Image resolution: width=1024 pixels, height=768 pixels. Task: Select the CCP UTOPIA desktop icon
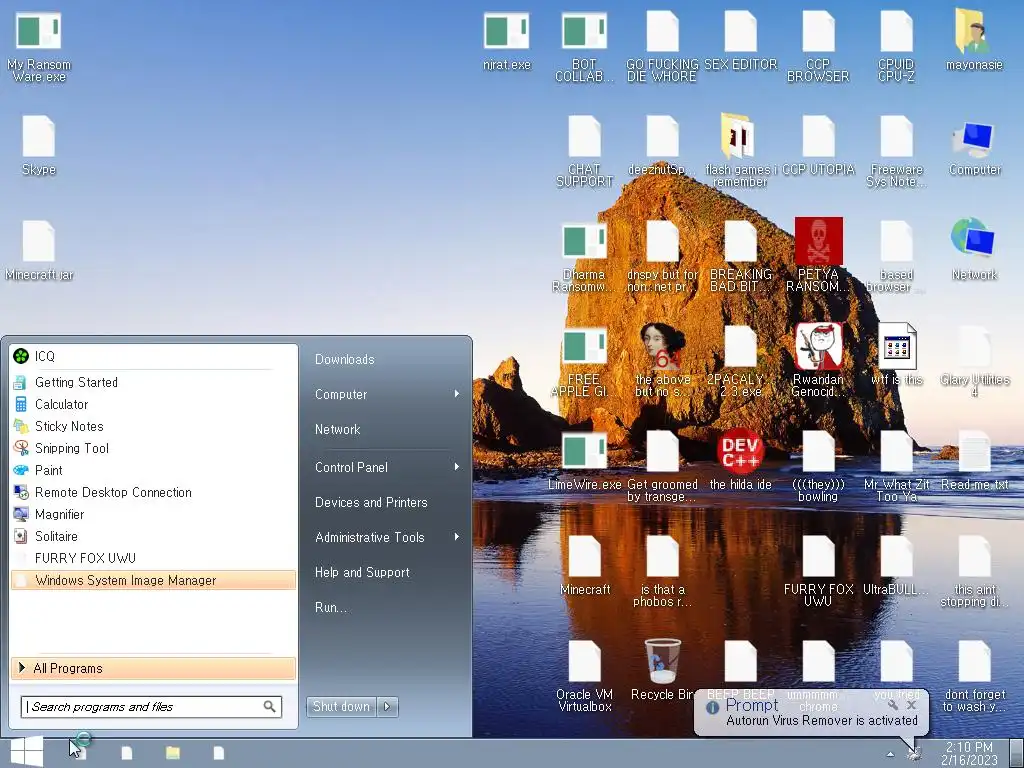click(x=818, y=145)
